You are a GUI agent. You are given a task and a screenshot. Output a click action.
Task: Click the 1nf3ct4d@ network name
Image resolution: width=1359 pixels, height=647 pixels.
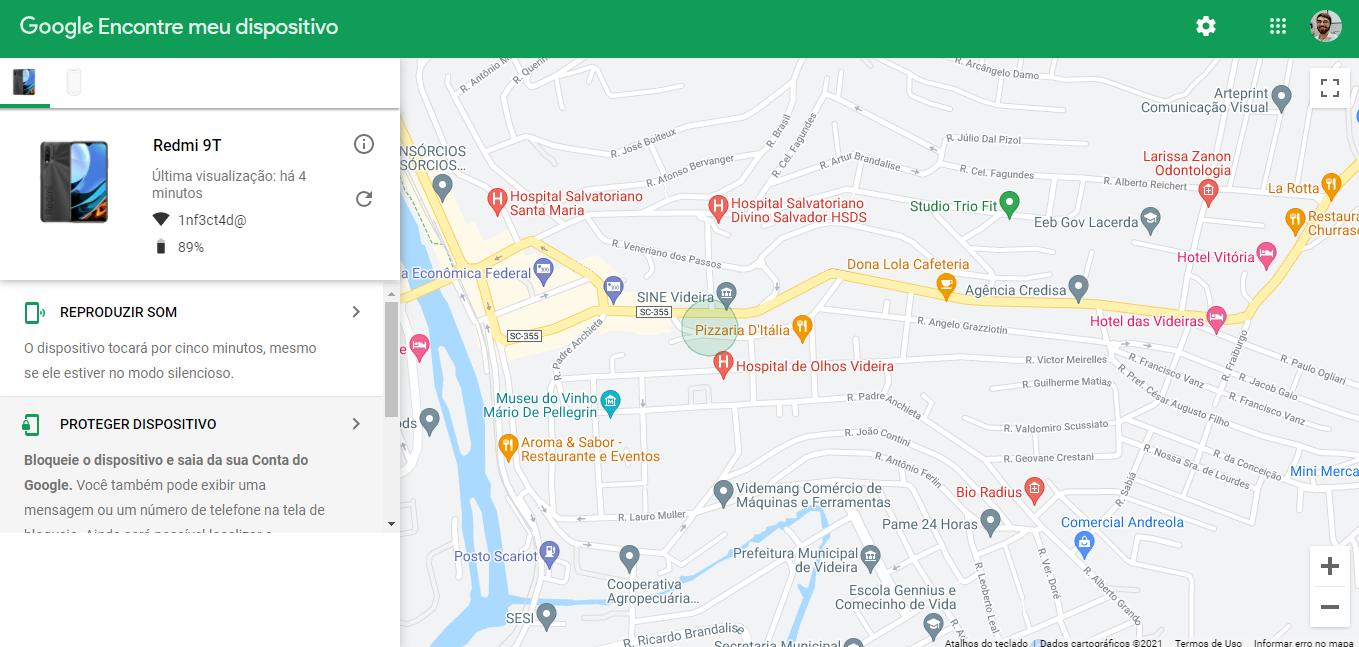[x=212, y=220]
